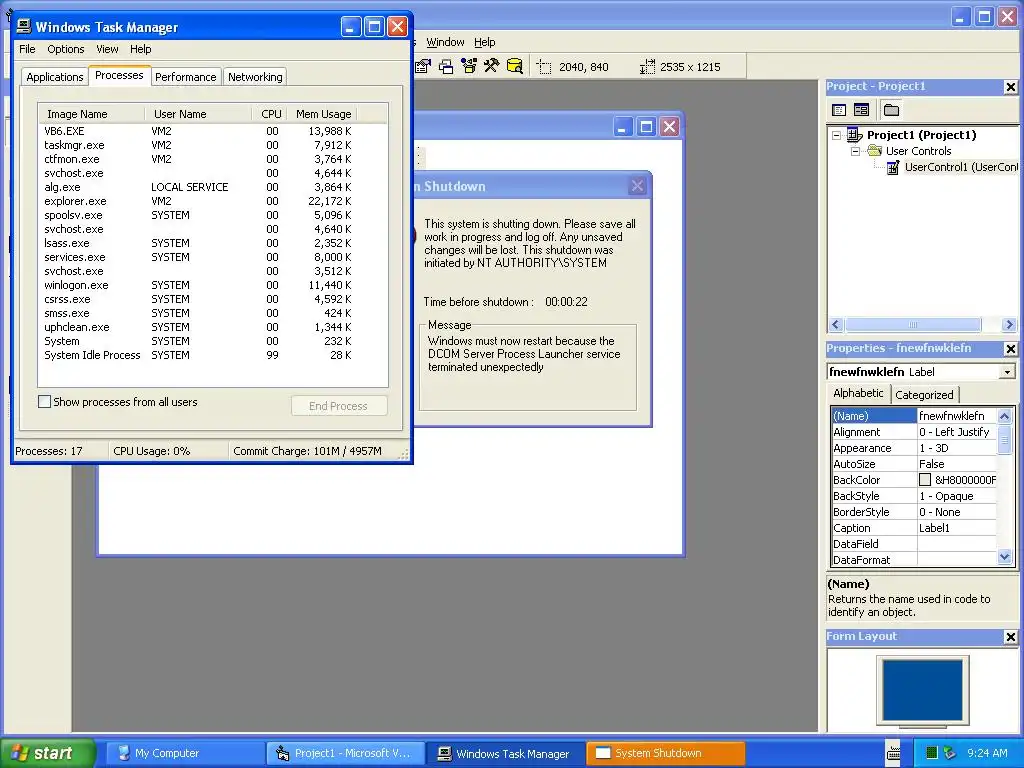Switch to the Categorized properties tab

924,394
